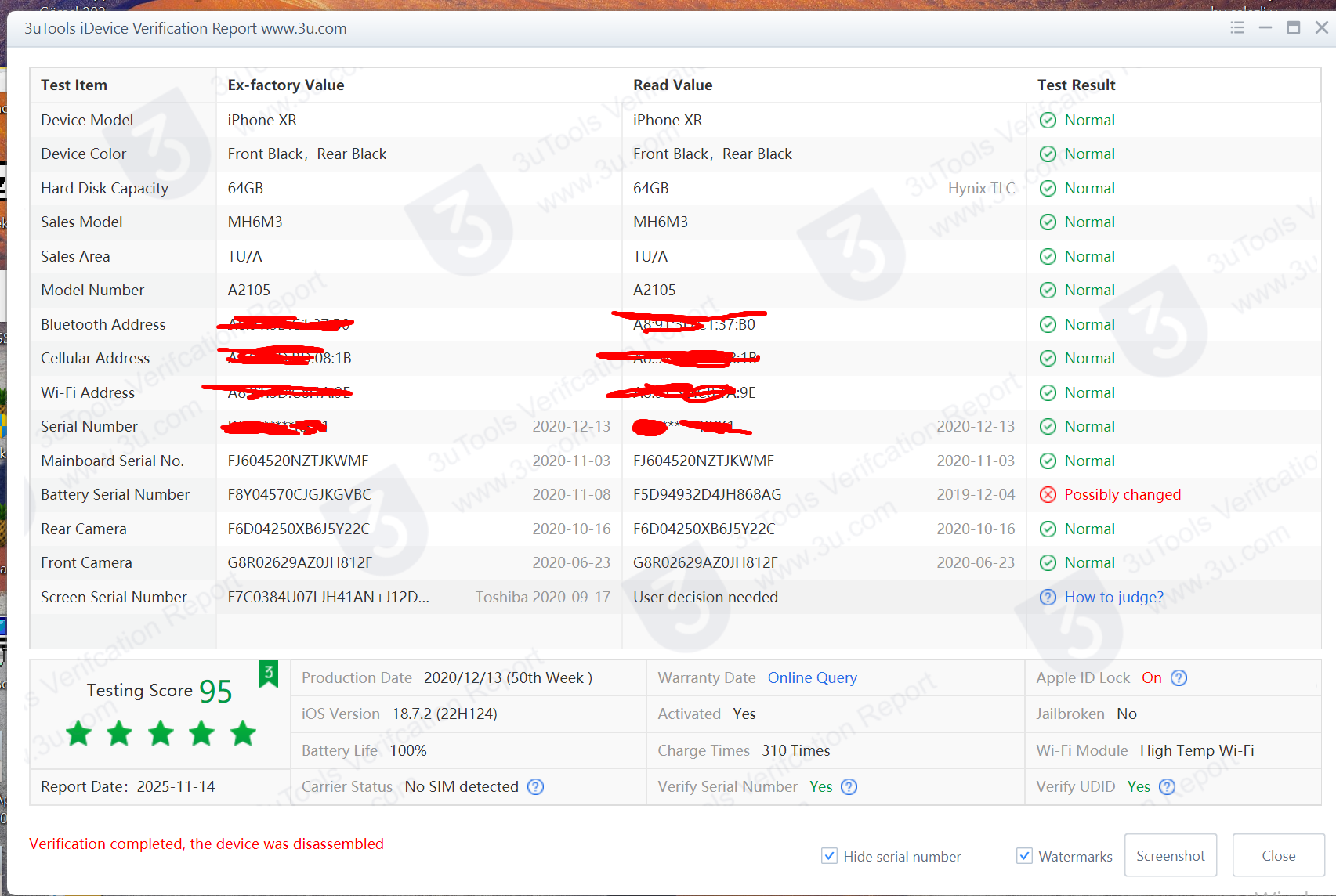Screen dimensions: 1336x896
Task: Click the Sales Area Normal check icon
Action: (1048, 257)
